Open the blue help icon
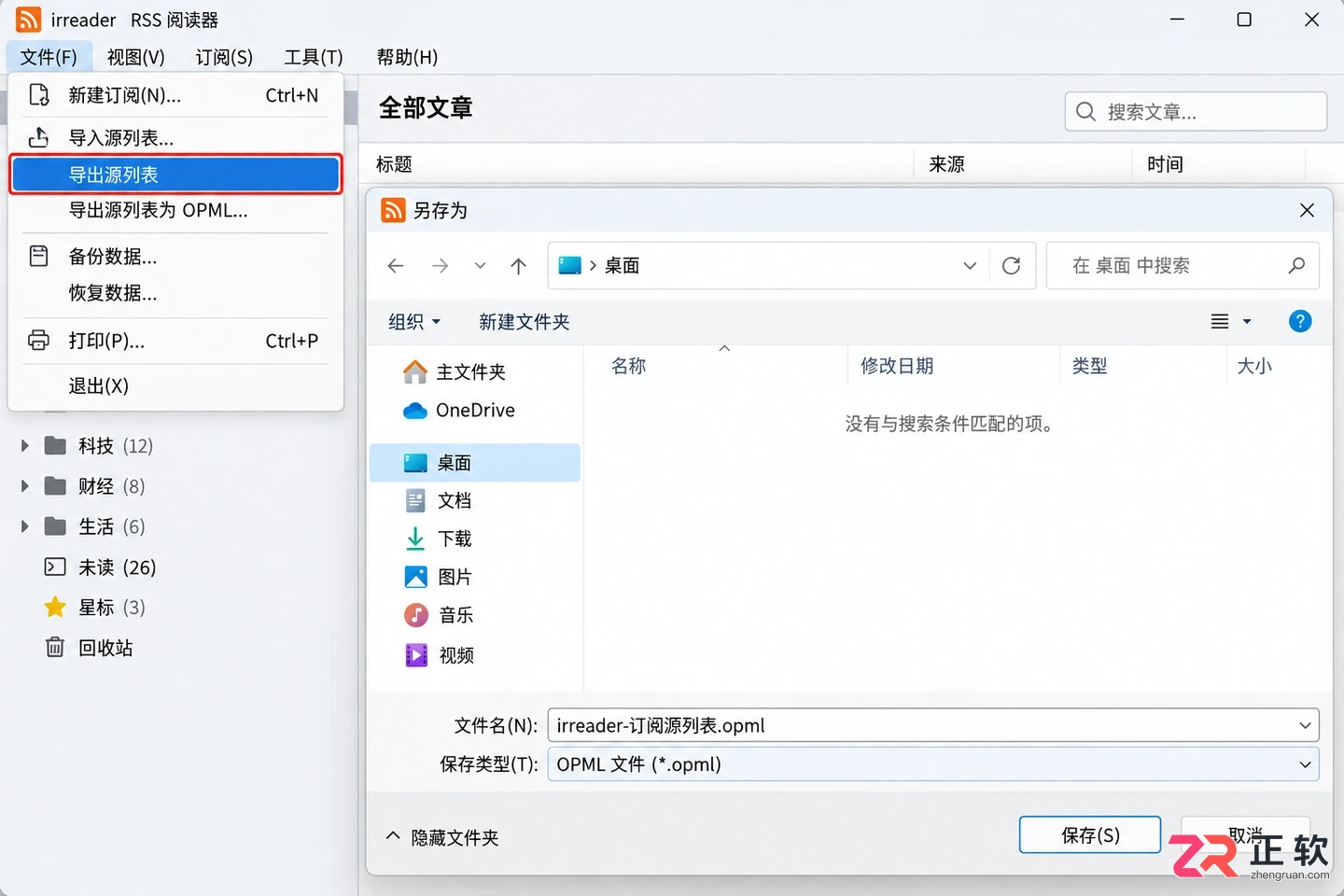Image resolution: width=1344 pixels, height=896 pixels. (x=1300, y=321)
